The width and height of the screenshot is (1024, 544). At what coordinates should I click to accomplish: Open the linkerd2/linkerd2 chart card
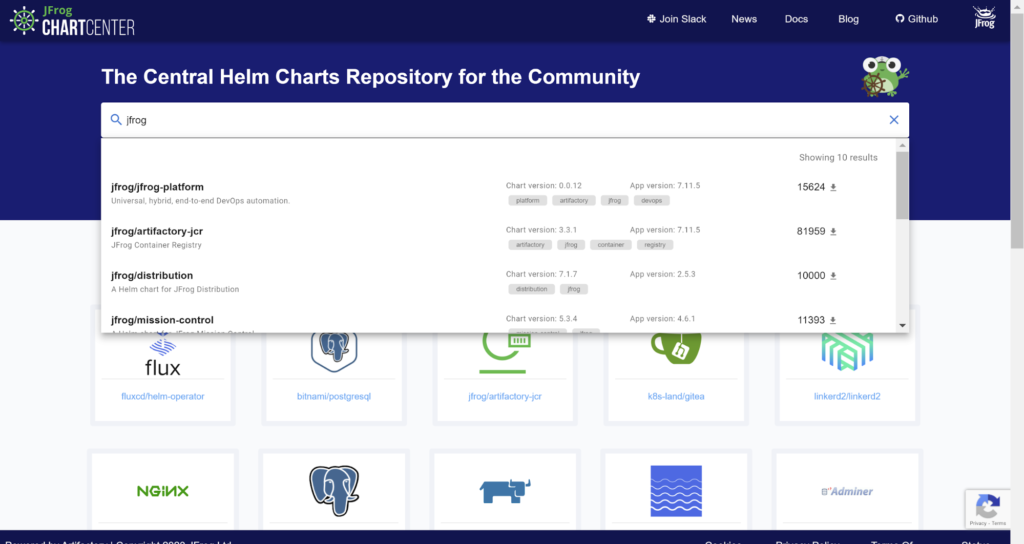(x=847, y=396)
